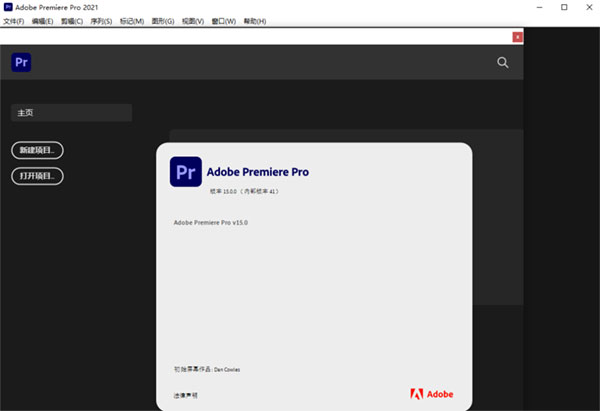
Task: Click the search magnifier icon
Action: click(502, 62)
